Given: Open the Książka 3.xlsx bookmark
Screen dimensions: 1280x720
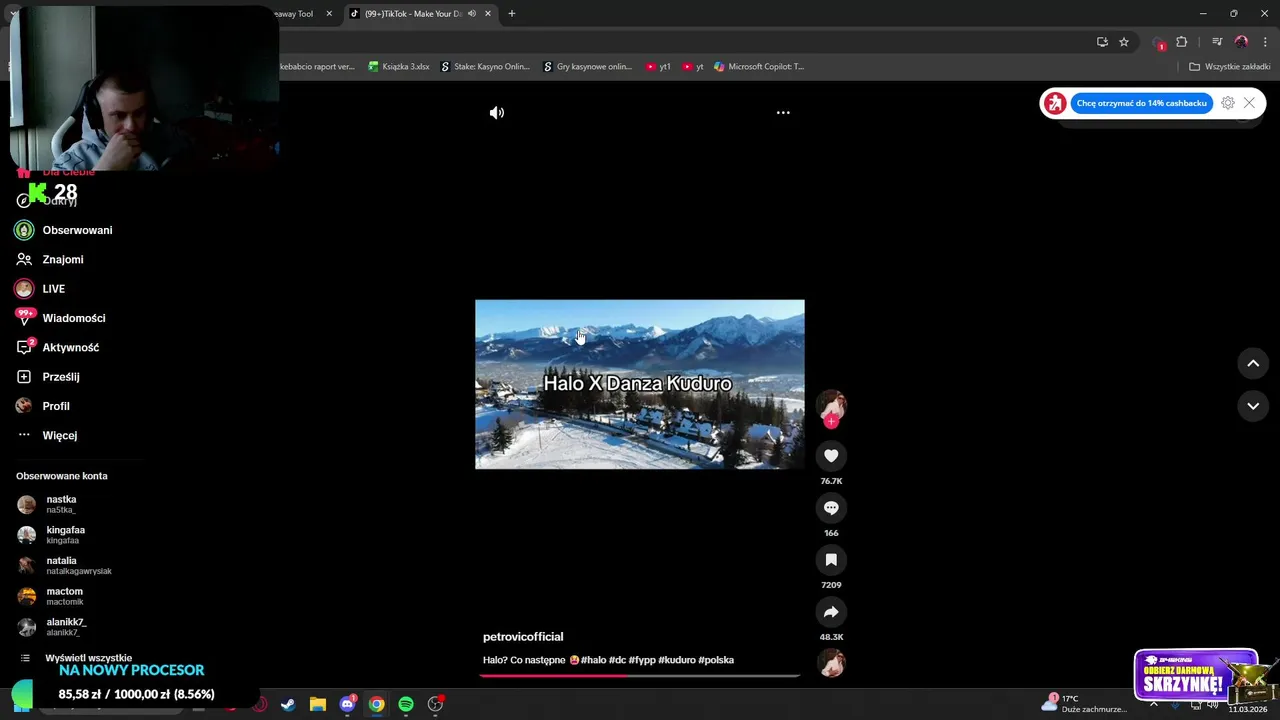Looking at the screenshot, I should click(399, 67).
